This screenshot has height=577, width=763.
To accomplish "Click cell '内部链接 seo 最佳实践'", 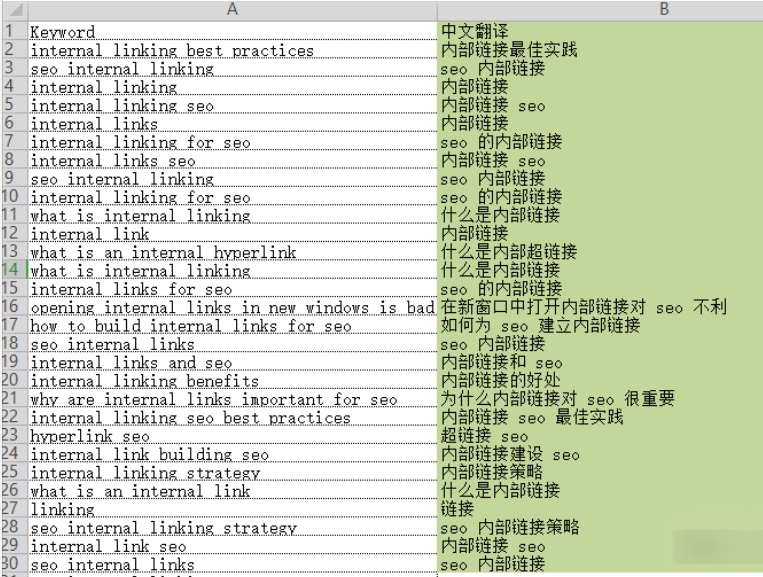I will click(600, 416).
